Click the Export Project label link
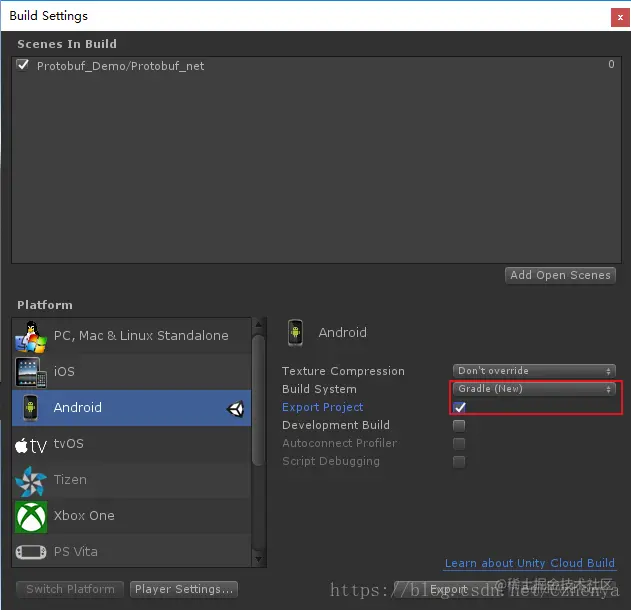 pyautogui.click(x=323, y=407)
